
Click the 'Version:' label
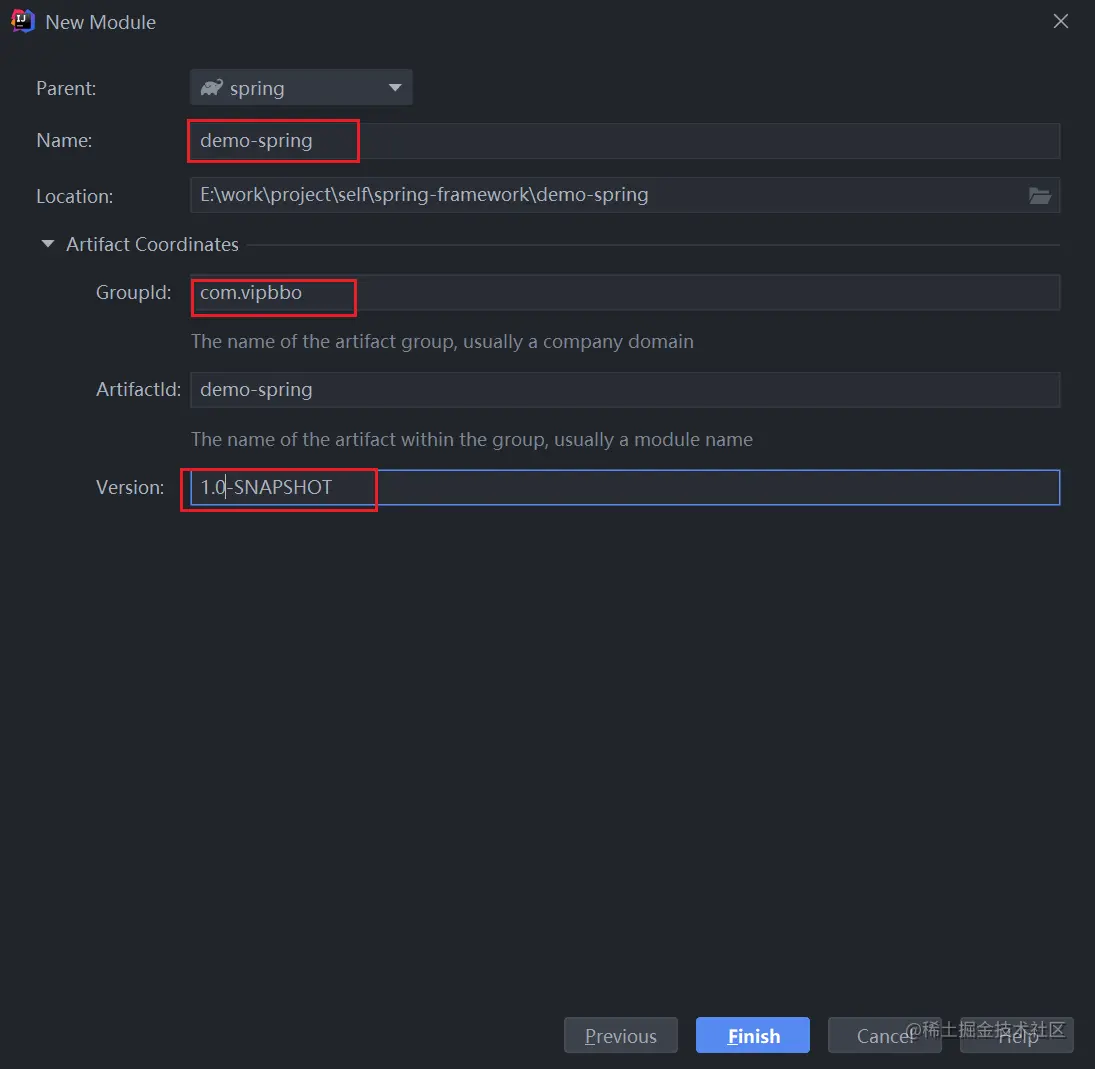[x=130, y=487]
